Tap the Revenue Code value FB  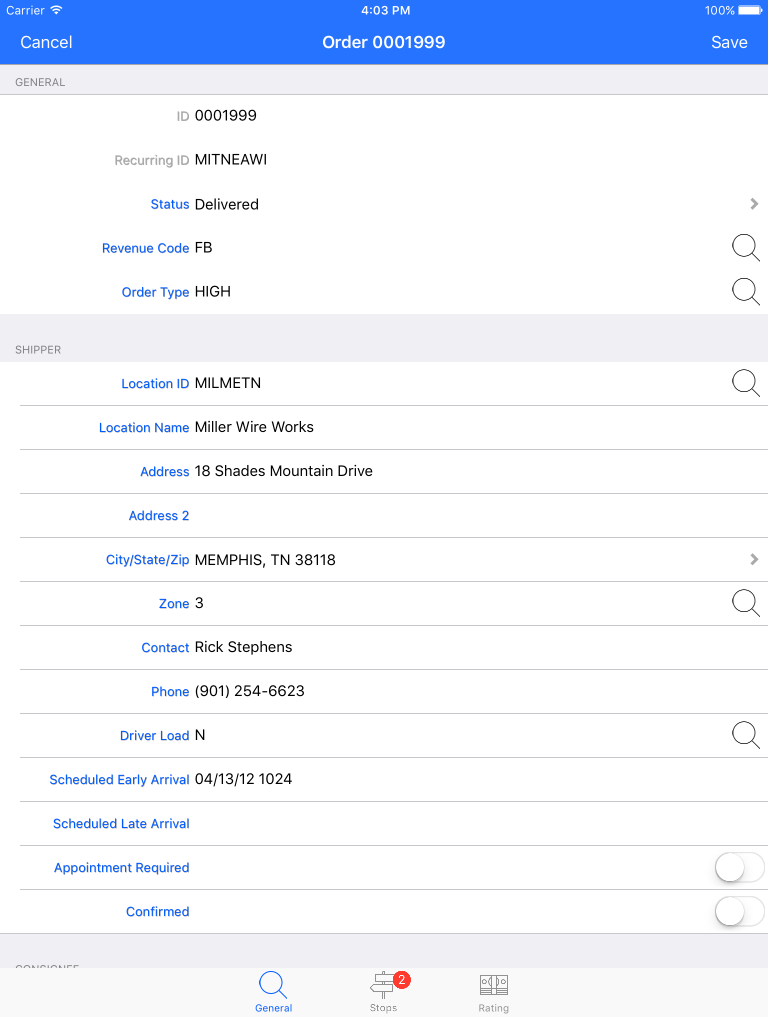pos(204,248)
